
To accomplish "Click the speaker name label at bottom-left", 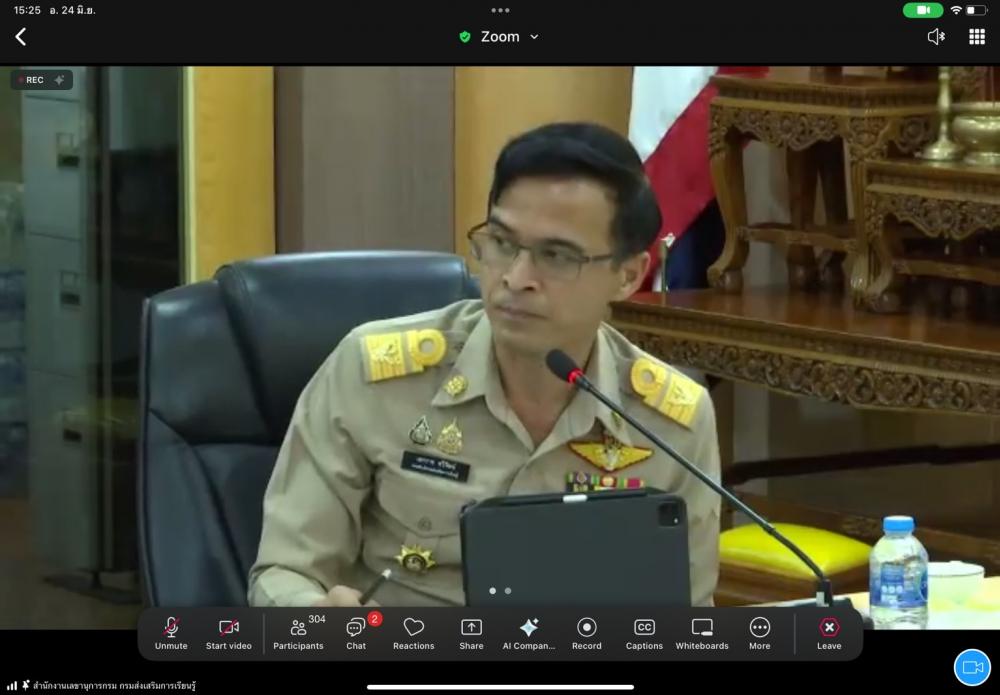I will click(x=114, y=686).
